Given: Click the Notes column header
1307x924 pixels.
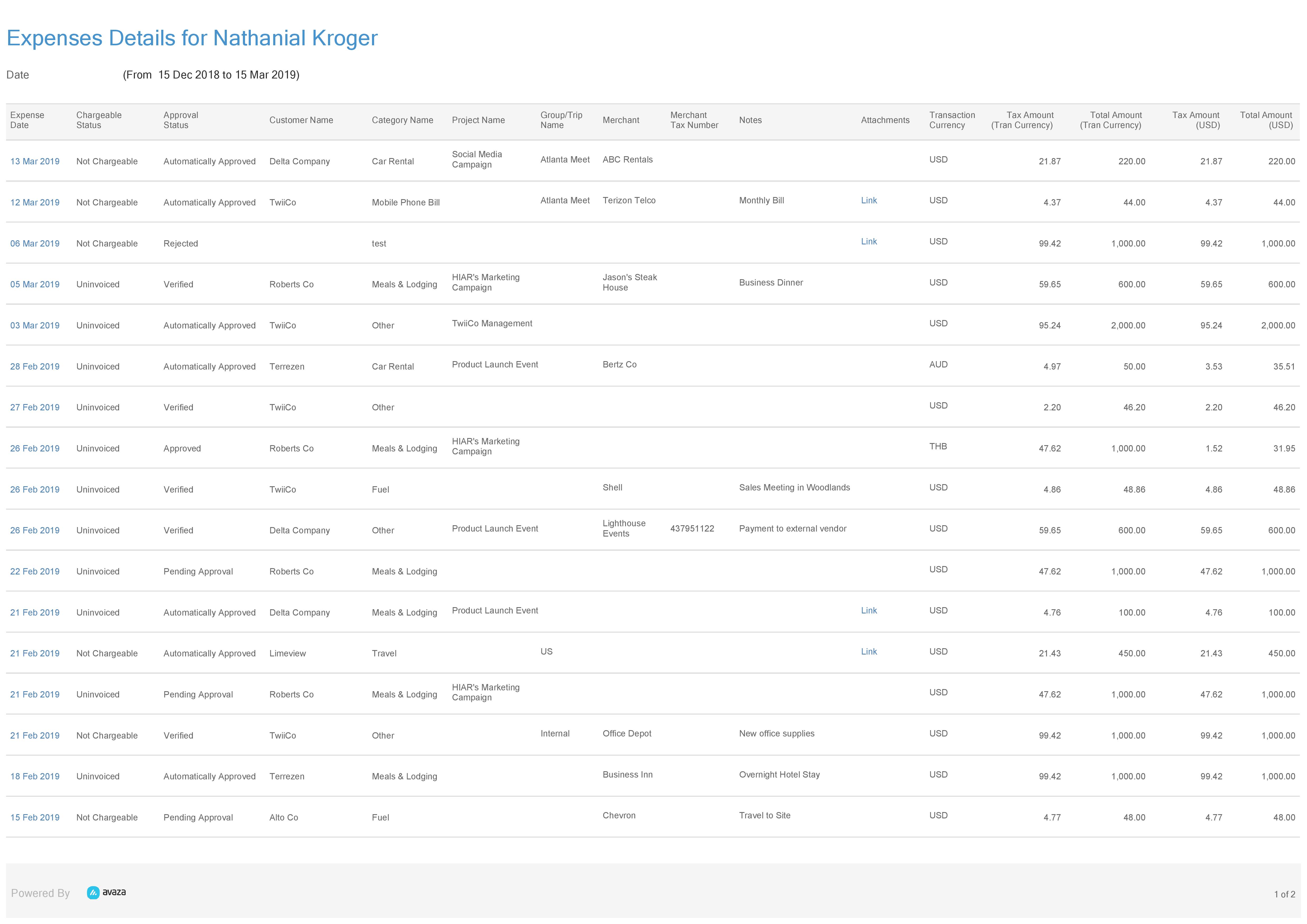Looking at the screenshot, I should click(x=750, y=120).
